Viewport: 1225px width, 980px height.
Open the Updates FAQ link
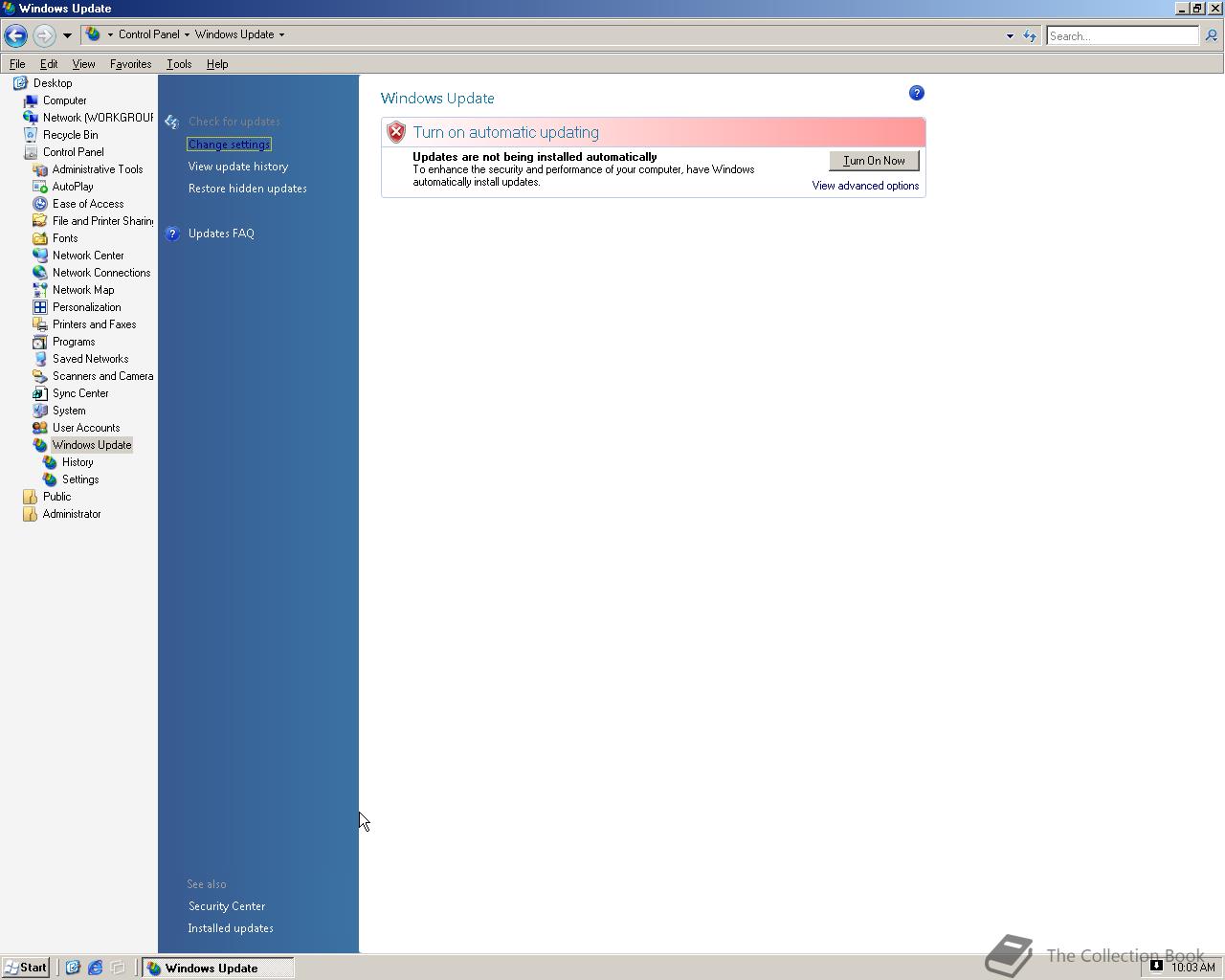[221, 234]
